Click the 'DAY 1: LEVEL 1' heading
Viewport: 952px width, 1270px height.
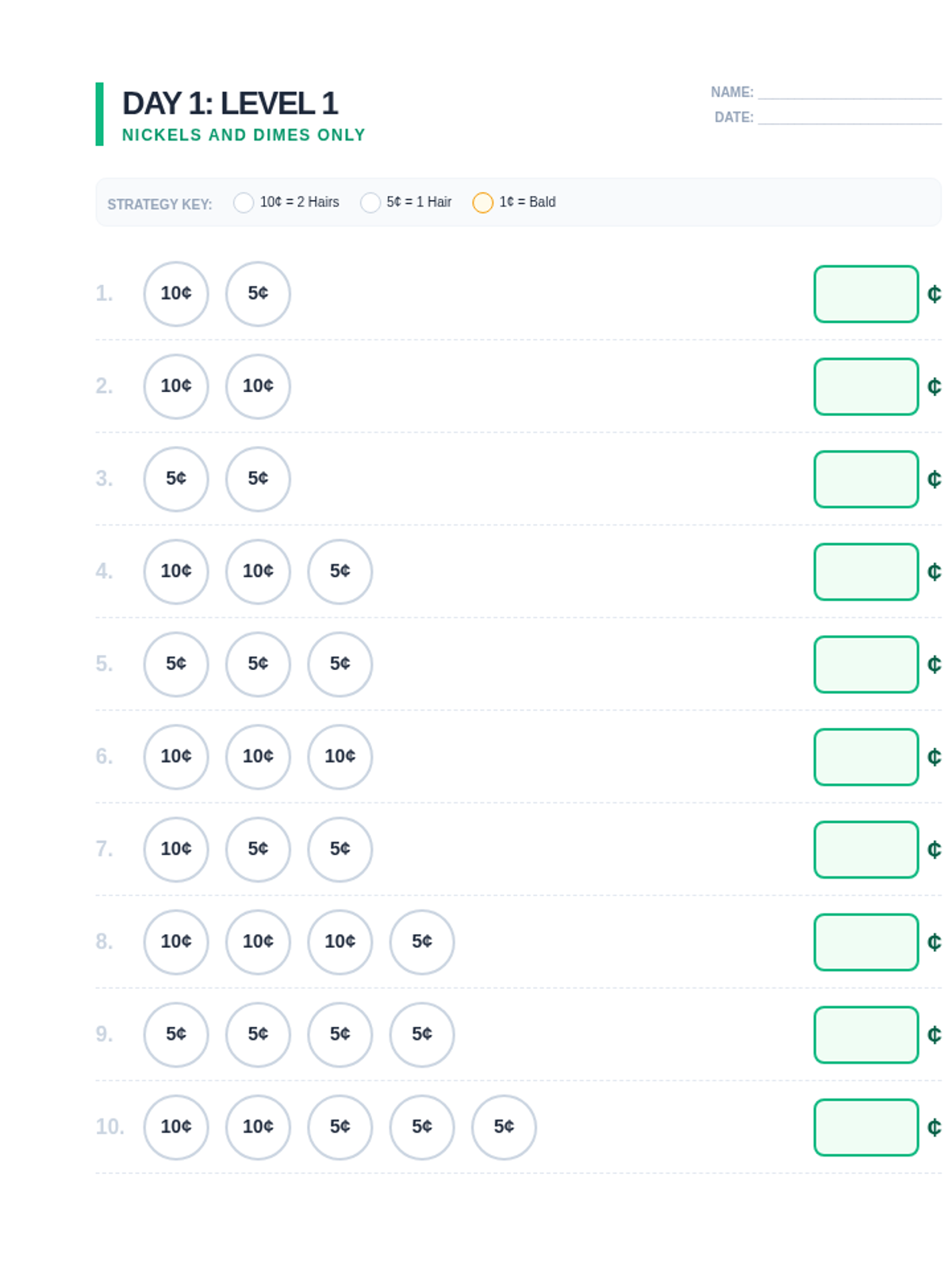230,103
